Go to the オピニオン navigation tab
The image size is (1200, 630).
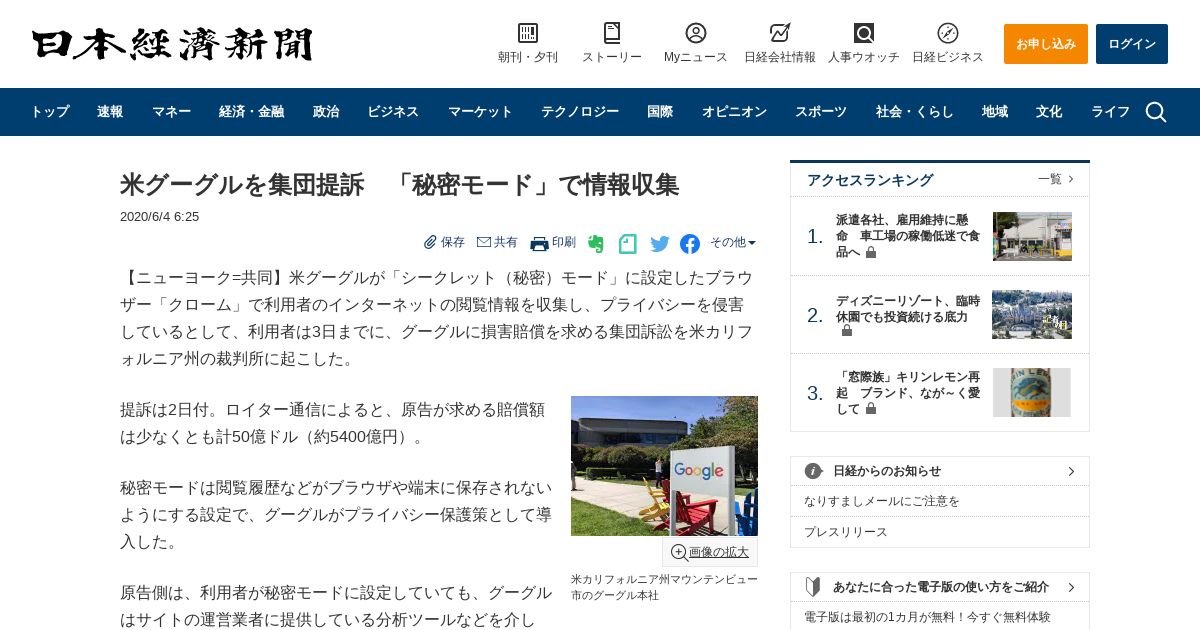(734, 112)
